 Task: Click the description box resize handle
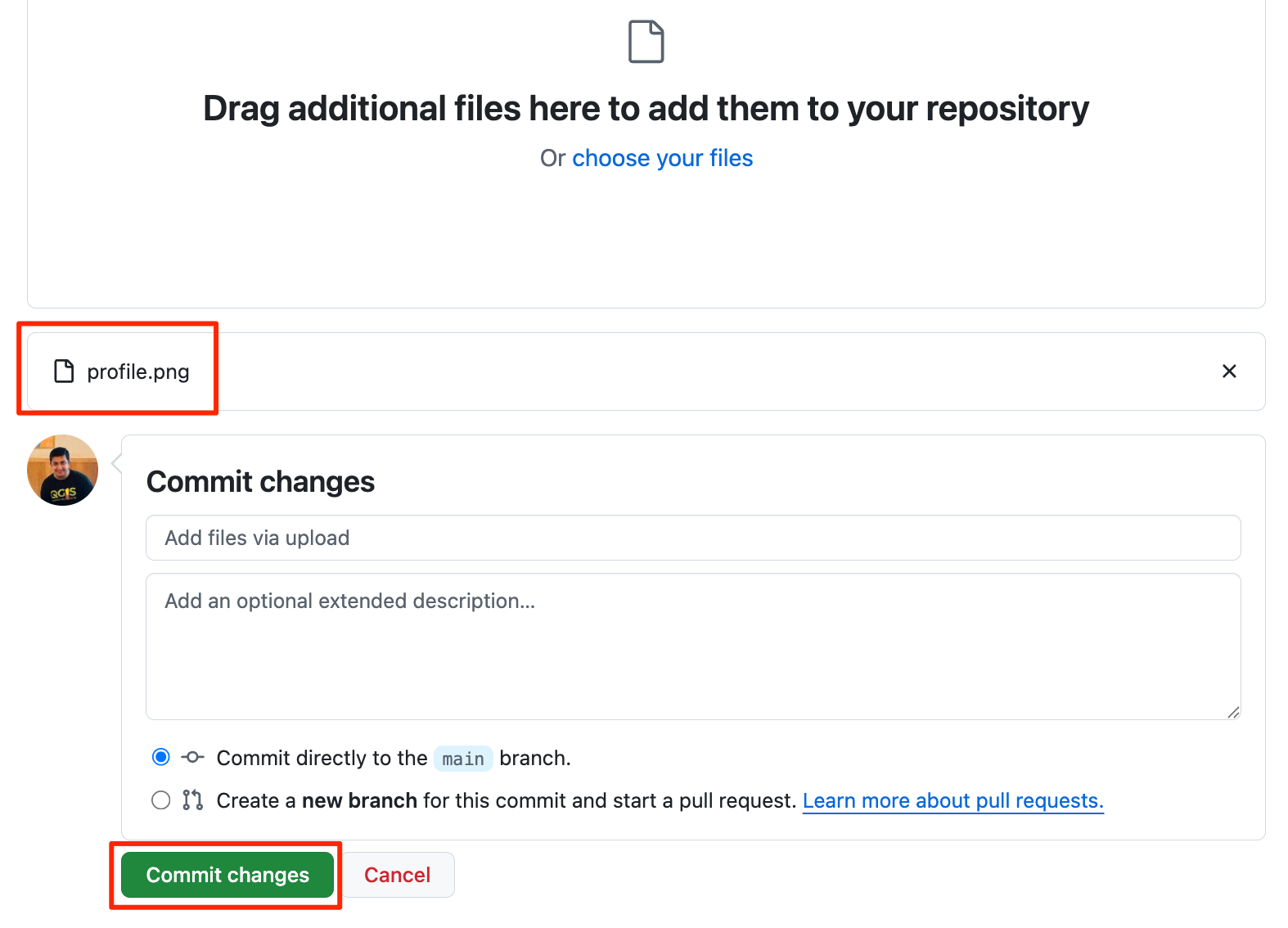(1233, 713)
